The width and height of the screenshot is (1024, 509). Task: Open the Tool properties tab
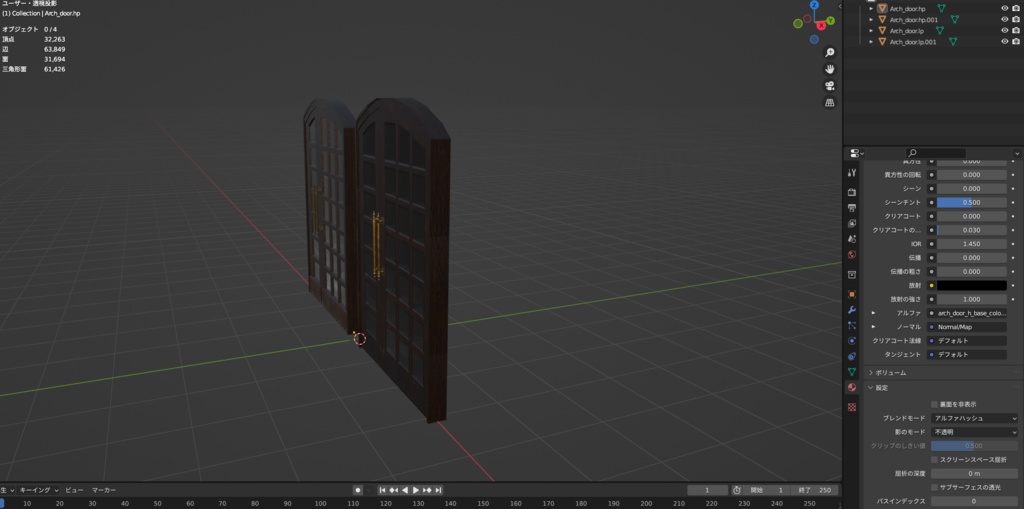(x=852, y=173)
